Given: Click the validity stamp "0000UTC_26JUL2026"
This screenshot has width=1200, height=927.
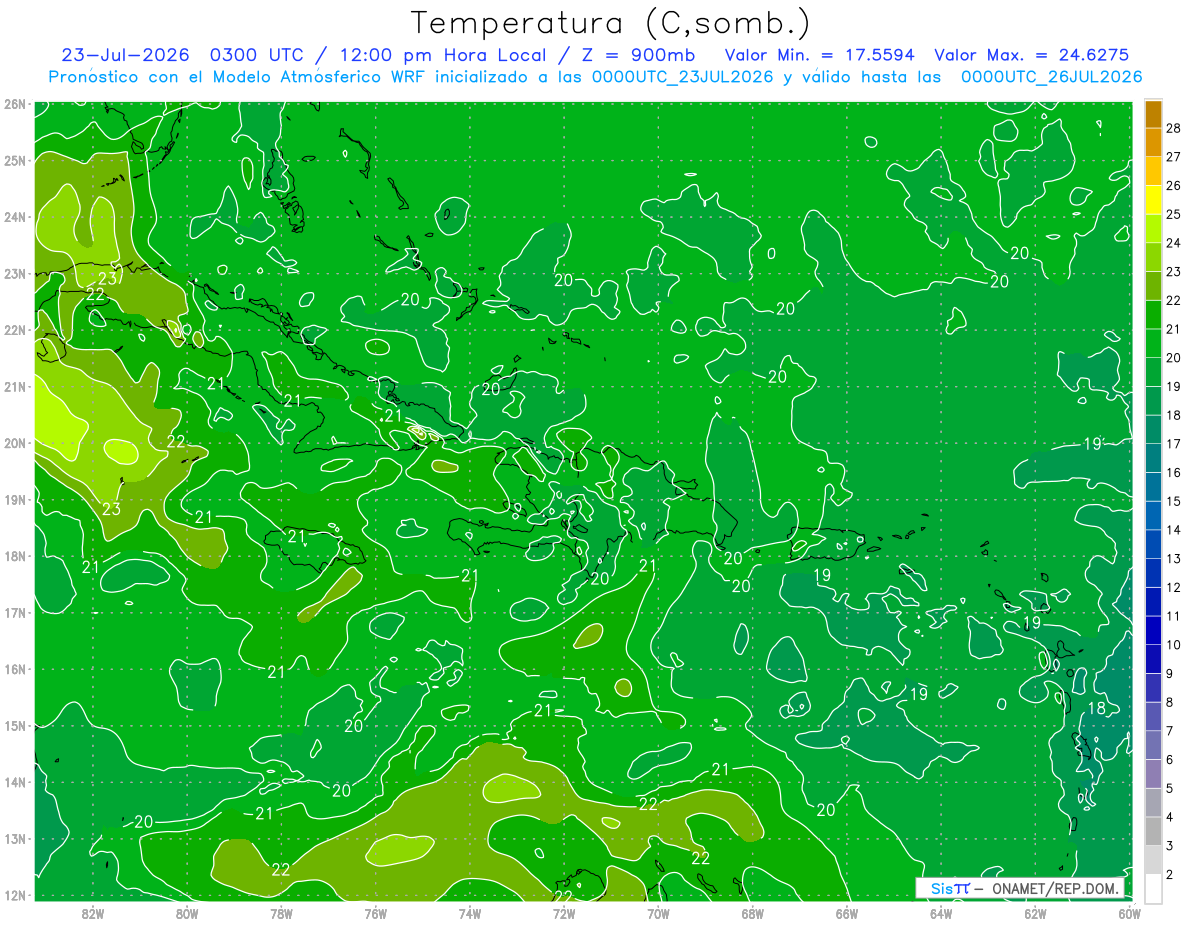Looking at the screenshot, I should coord(1051,77).
